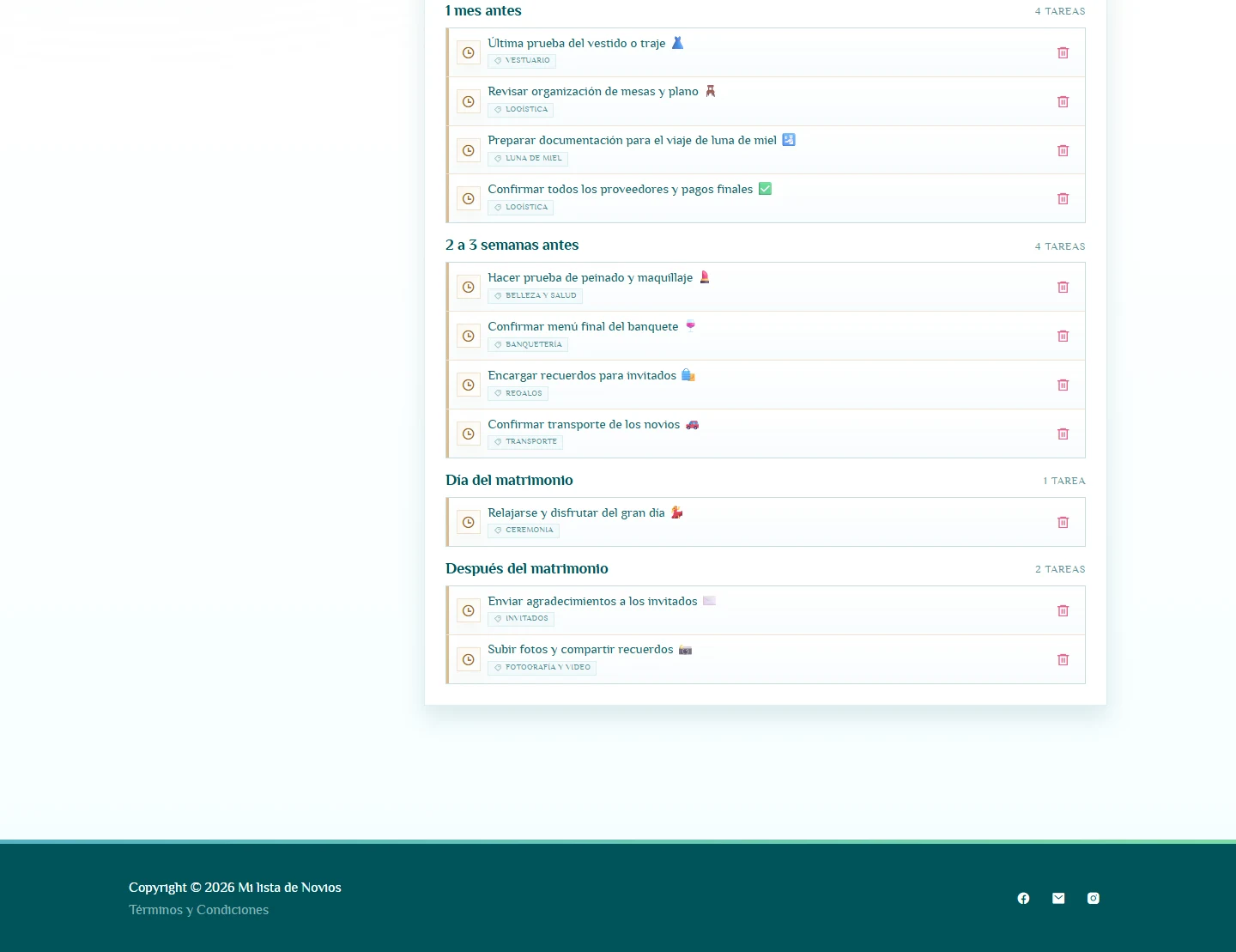Delete the 'Subir fotos y compartir recuerdos' task
The image size is (1236, 952).
point(1063,660)
